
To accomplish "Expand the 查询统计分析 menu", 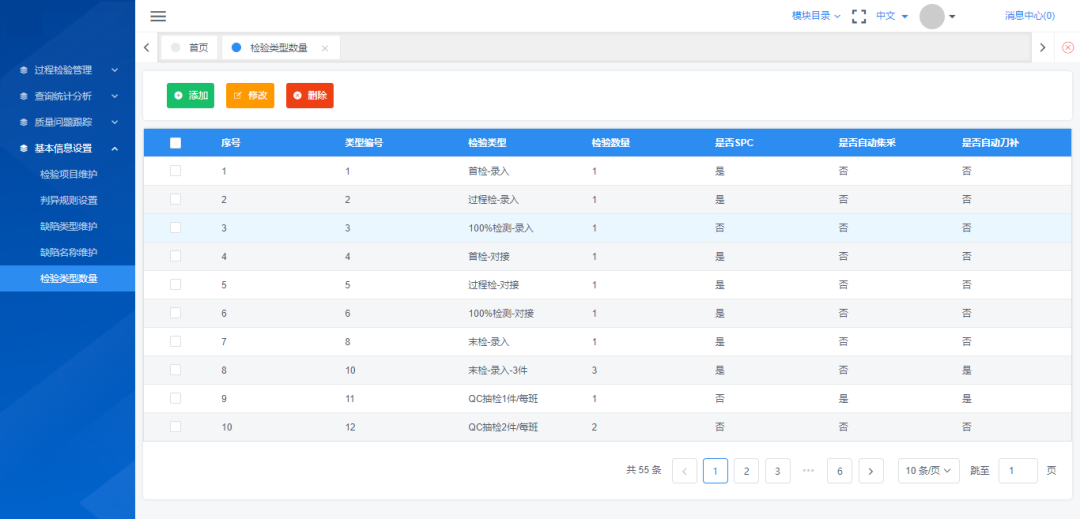I will coord(115,96).
